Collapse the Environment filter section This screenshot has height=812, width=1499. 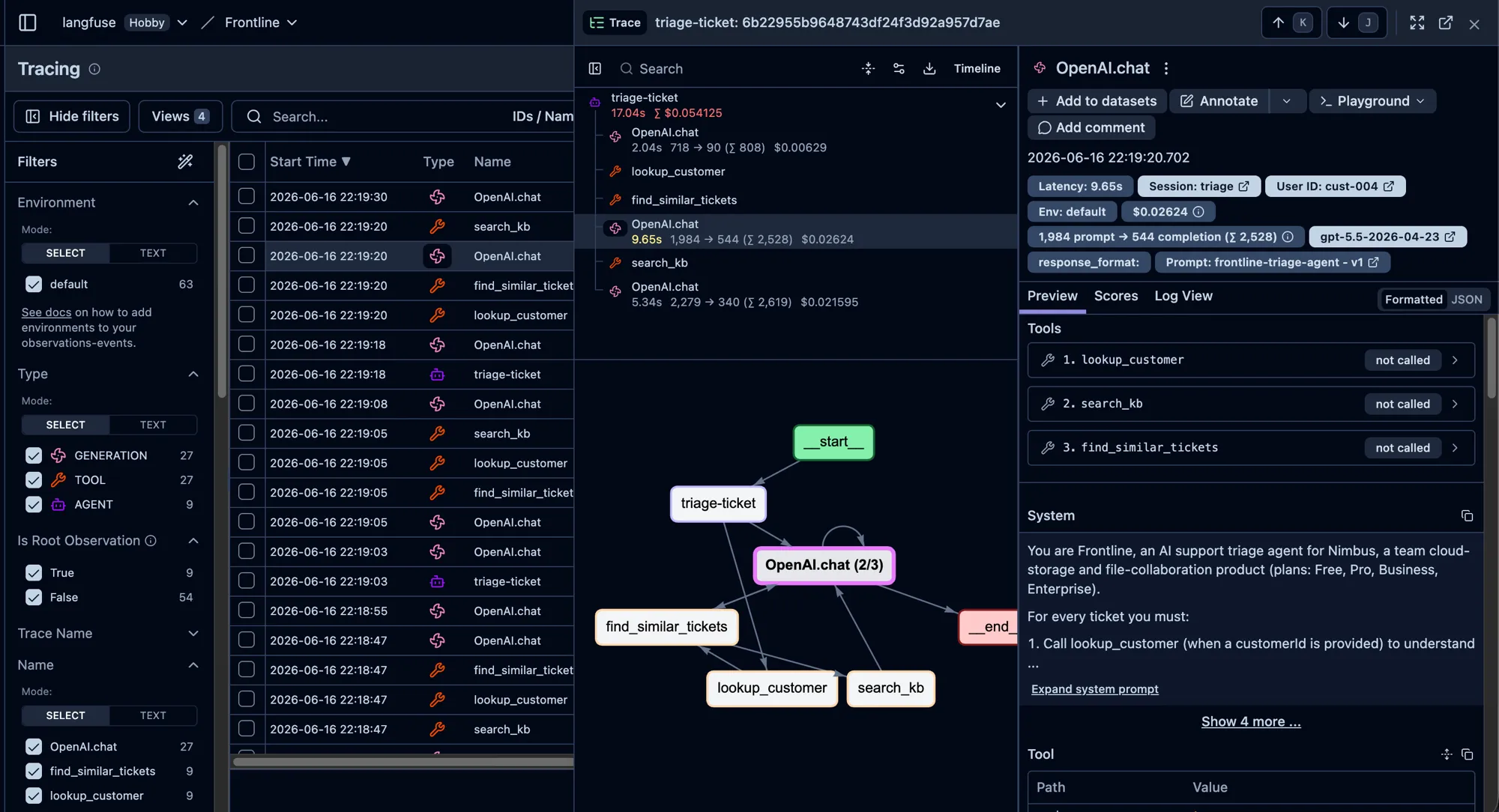coord(193,202)
